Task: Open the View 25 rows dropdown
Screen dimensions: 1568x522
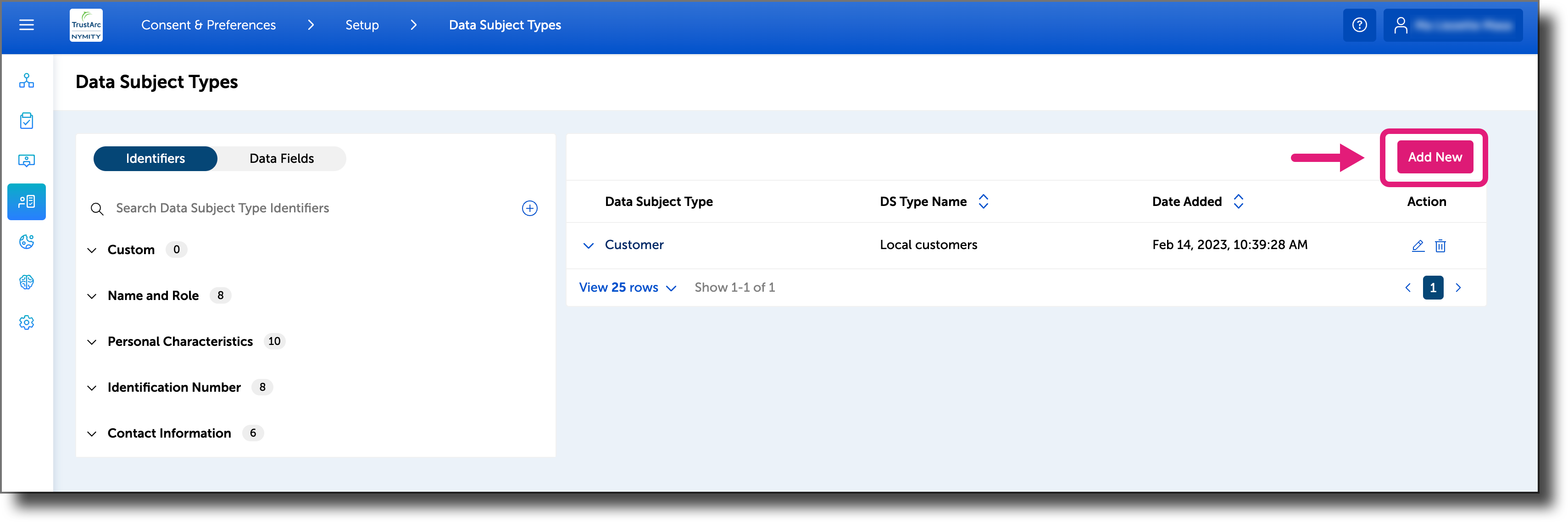Action: pos(628,288)
